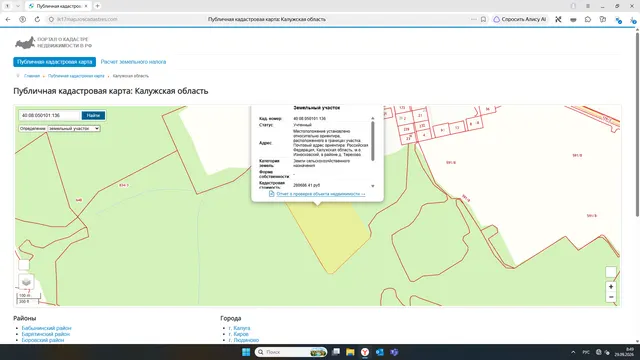
Task: Click the taskbar Поиск search box
Action: (291, 352)
